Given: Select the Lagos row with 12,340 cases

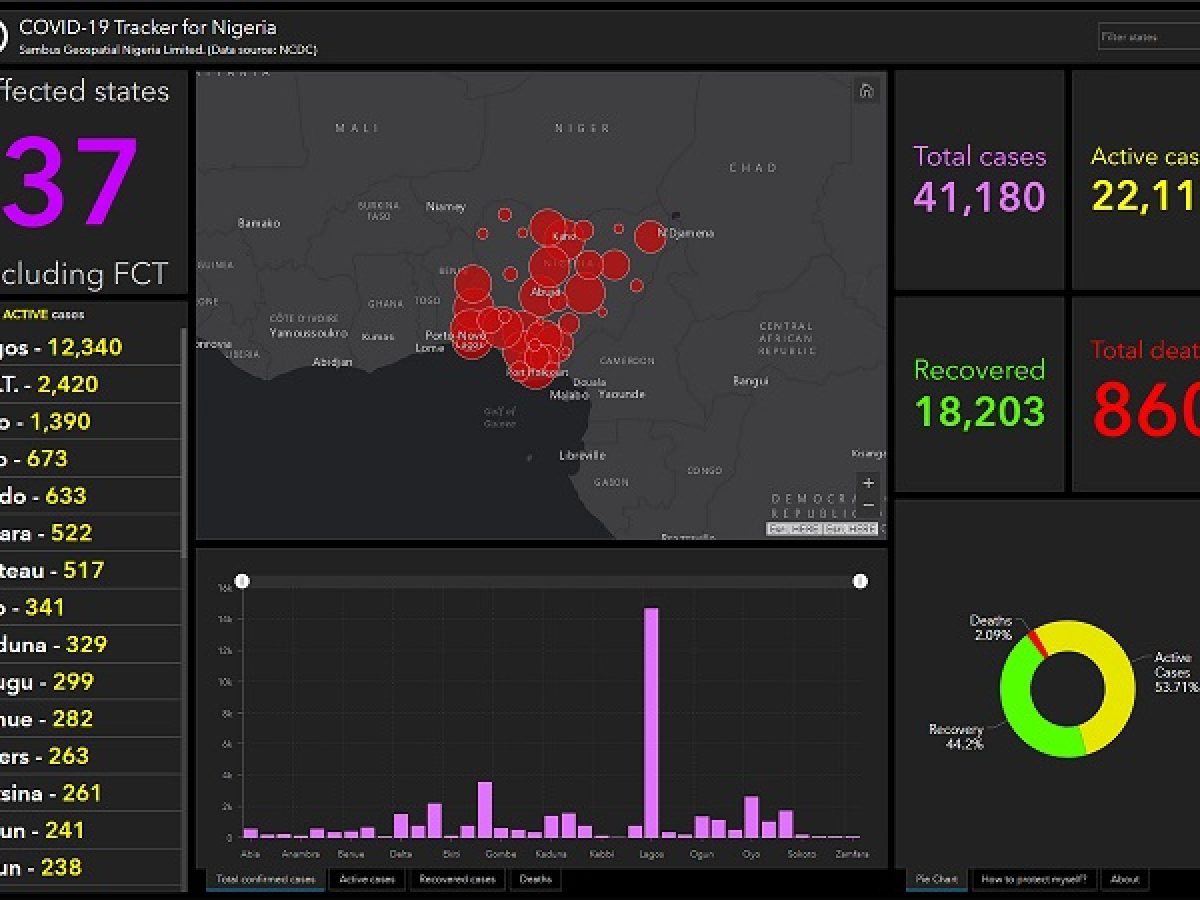Looking at the screenshot, I should click(90, 347).
